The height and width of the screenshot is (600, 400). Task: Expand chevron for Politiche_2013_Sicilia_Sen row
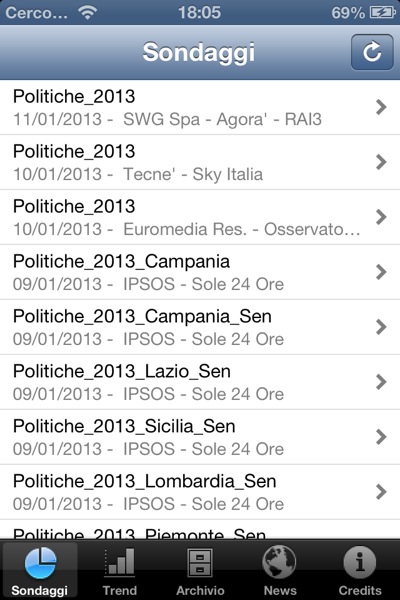pyautogui.click(x=381, y=437)
